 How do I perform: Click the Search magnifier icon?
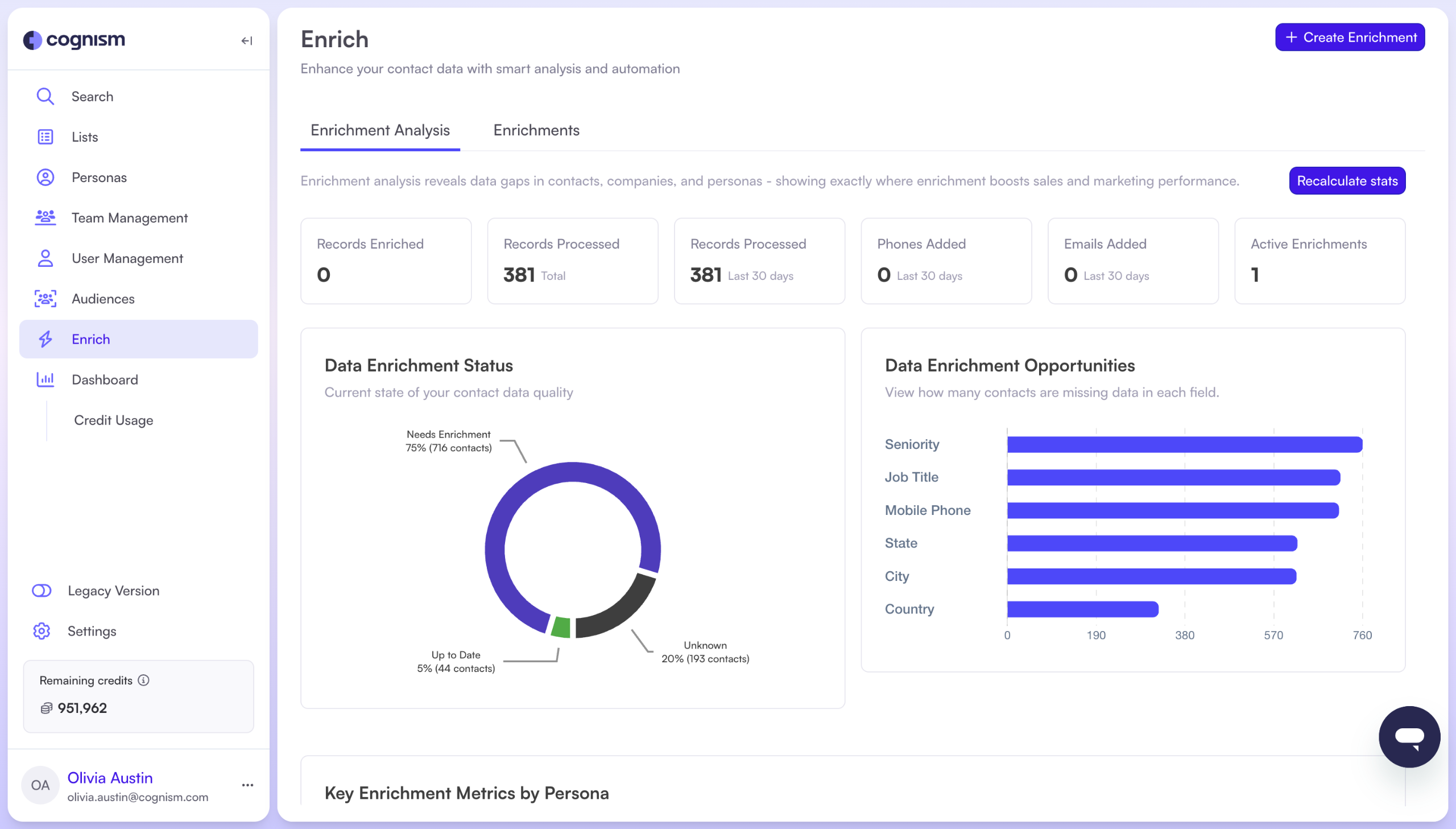45,96
